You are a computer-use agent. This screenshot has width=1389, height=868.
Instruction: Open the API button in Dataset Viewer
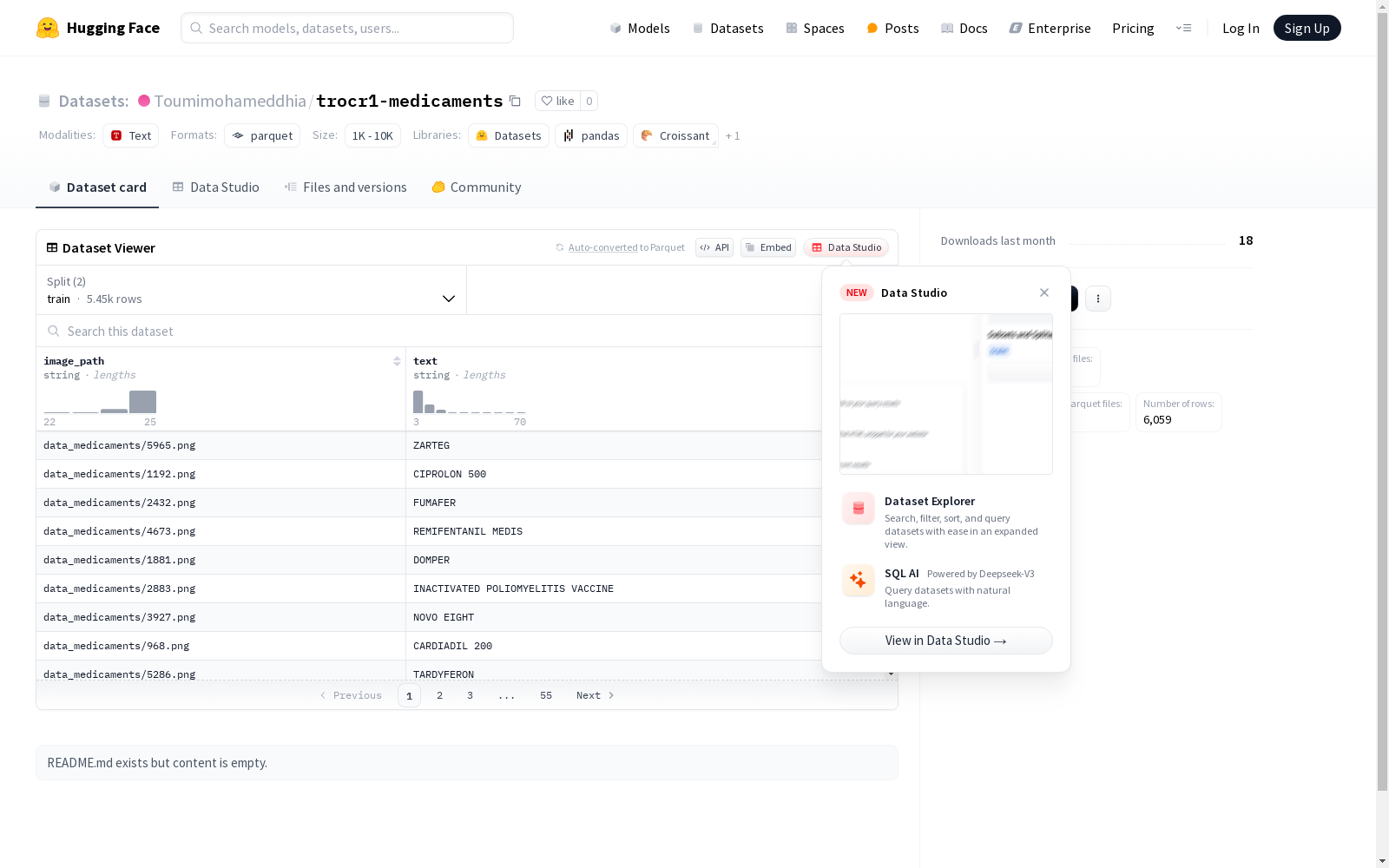pyautogui.click(x=714, y=247)
